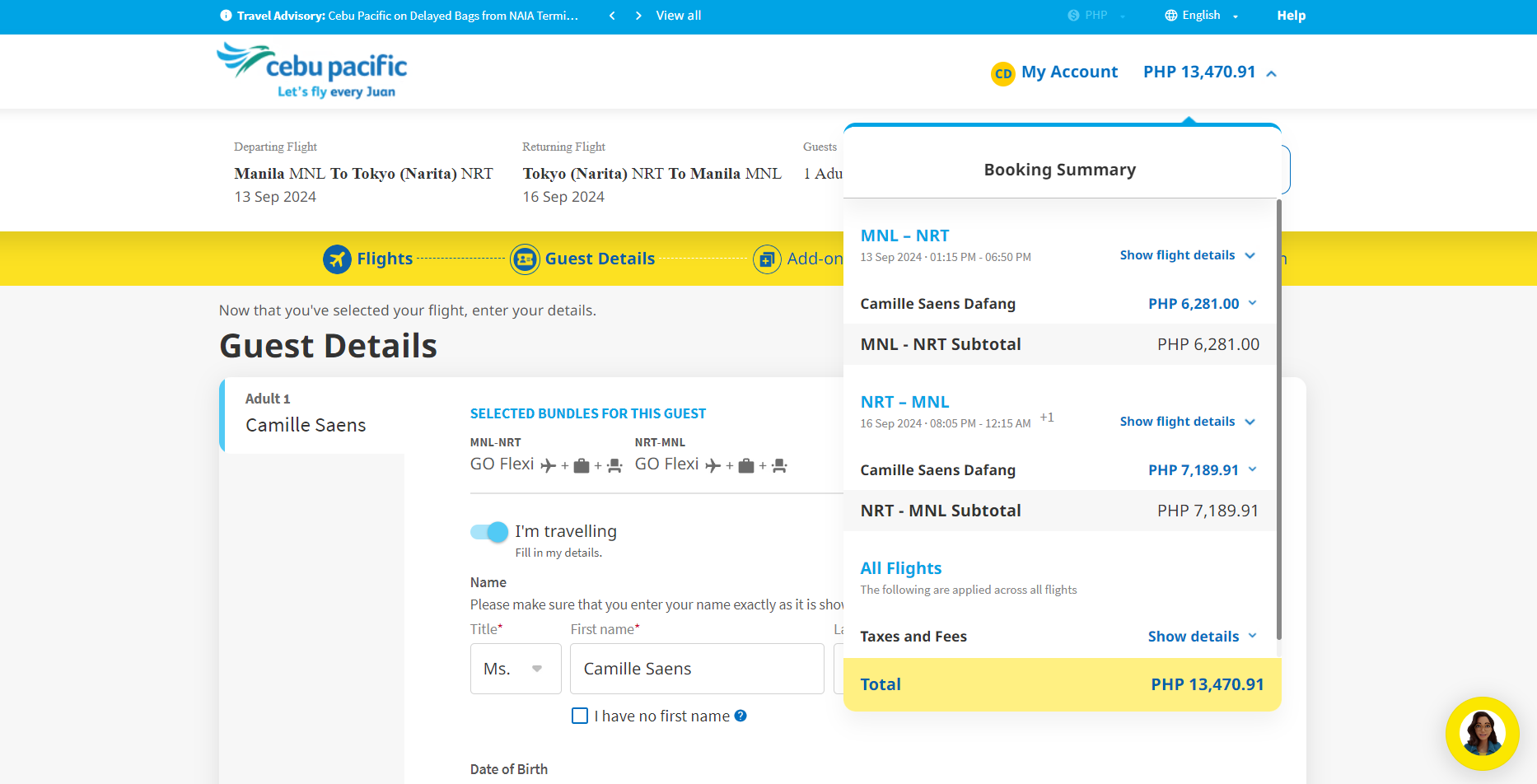
Task: Click NRT-MNL bundle seat icon
Action: click(779, 465)
